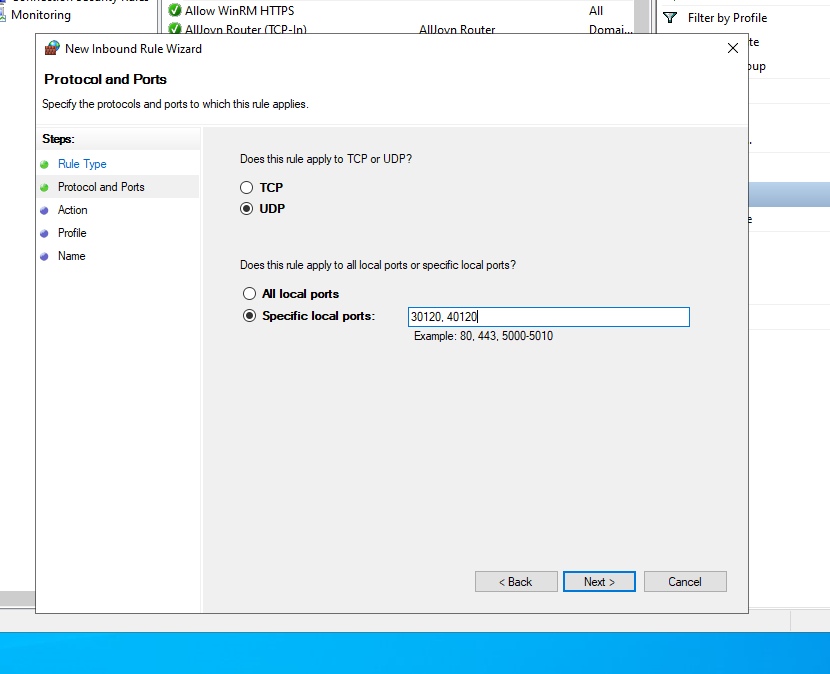
Task: Click the blue bullet beside Action
Action: (x=44, y=210)
